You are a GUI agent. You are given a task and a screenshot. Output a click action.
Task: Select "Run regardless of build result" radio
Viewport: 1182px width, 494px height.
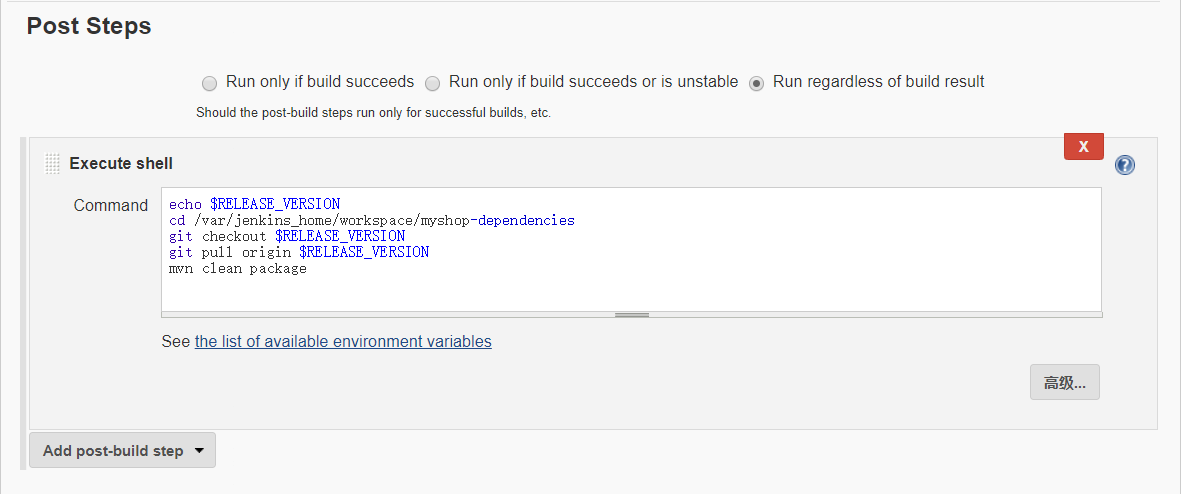(x=757, y=83)
